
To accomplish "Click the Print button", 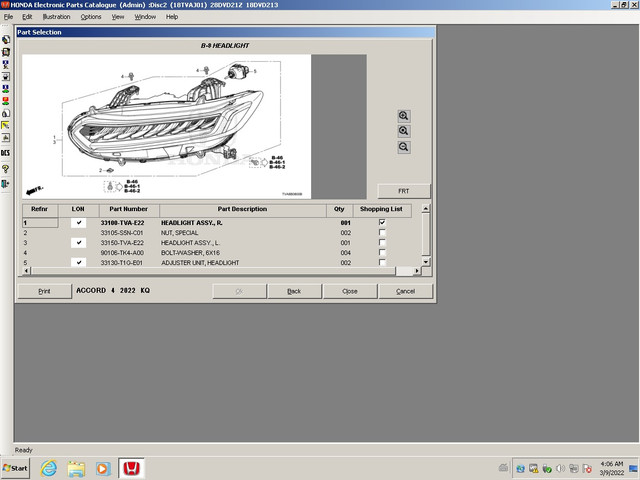I will pos(44,291).
